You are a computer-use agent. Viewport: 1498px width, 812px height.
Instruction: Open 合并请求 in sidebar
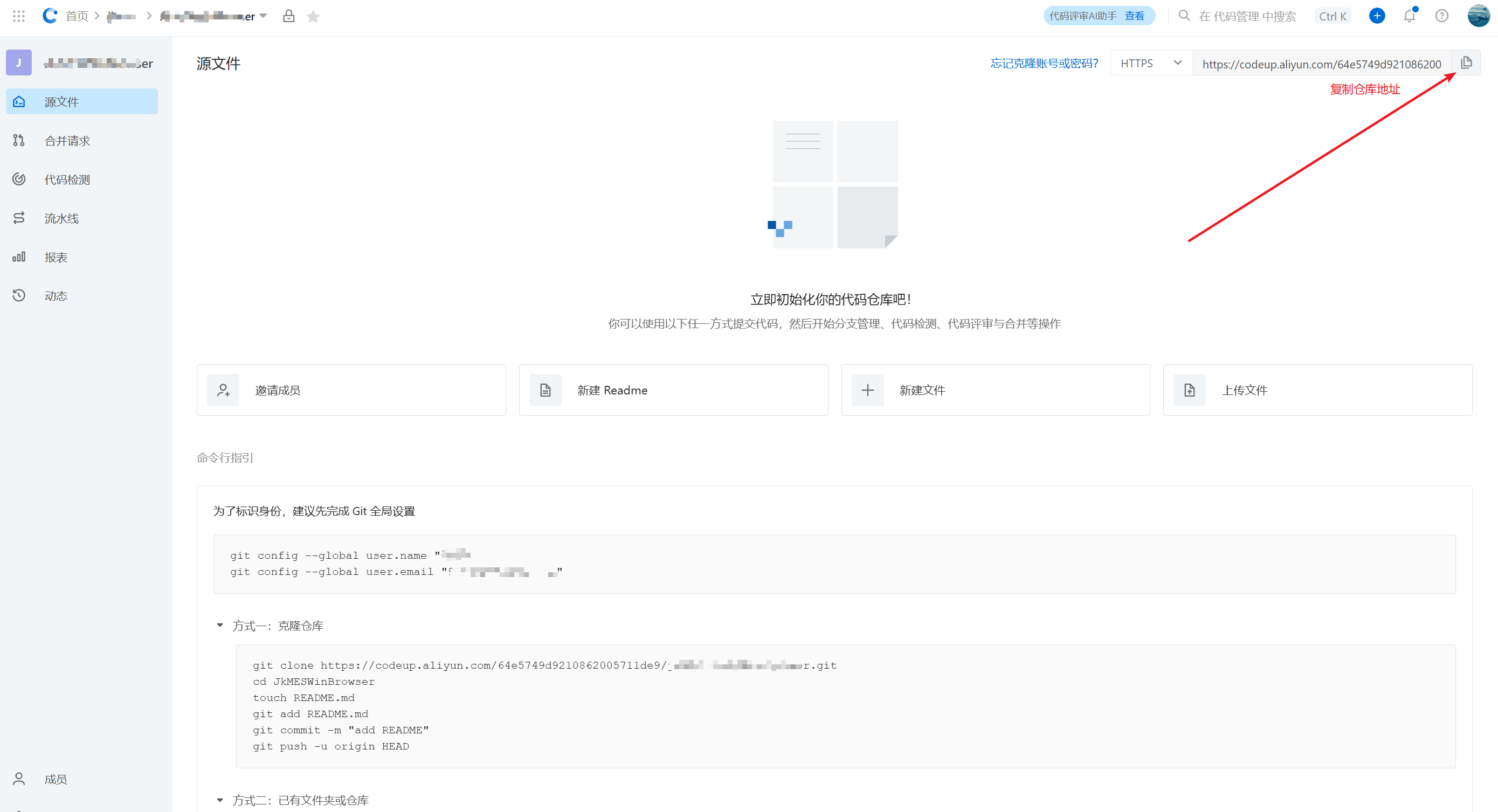tap(67, 141)
